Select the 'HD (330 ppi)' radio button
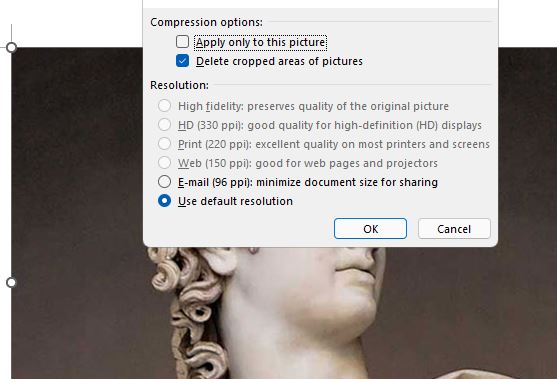Viewport: 557px width, 379px height. click(164, 125)
